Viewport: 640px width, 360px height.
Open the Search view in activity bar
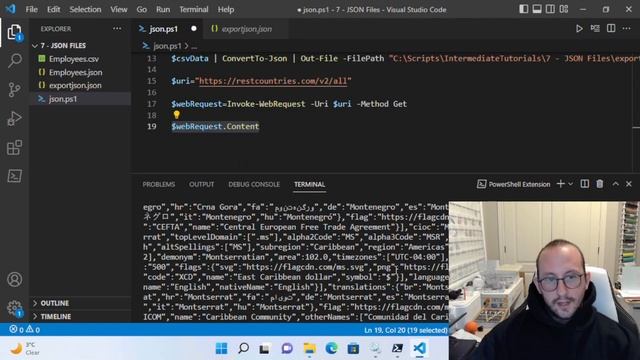[14, 61]
